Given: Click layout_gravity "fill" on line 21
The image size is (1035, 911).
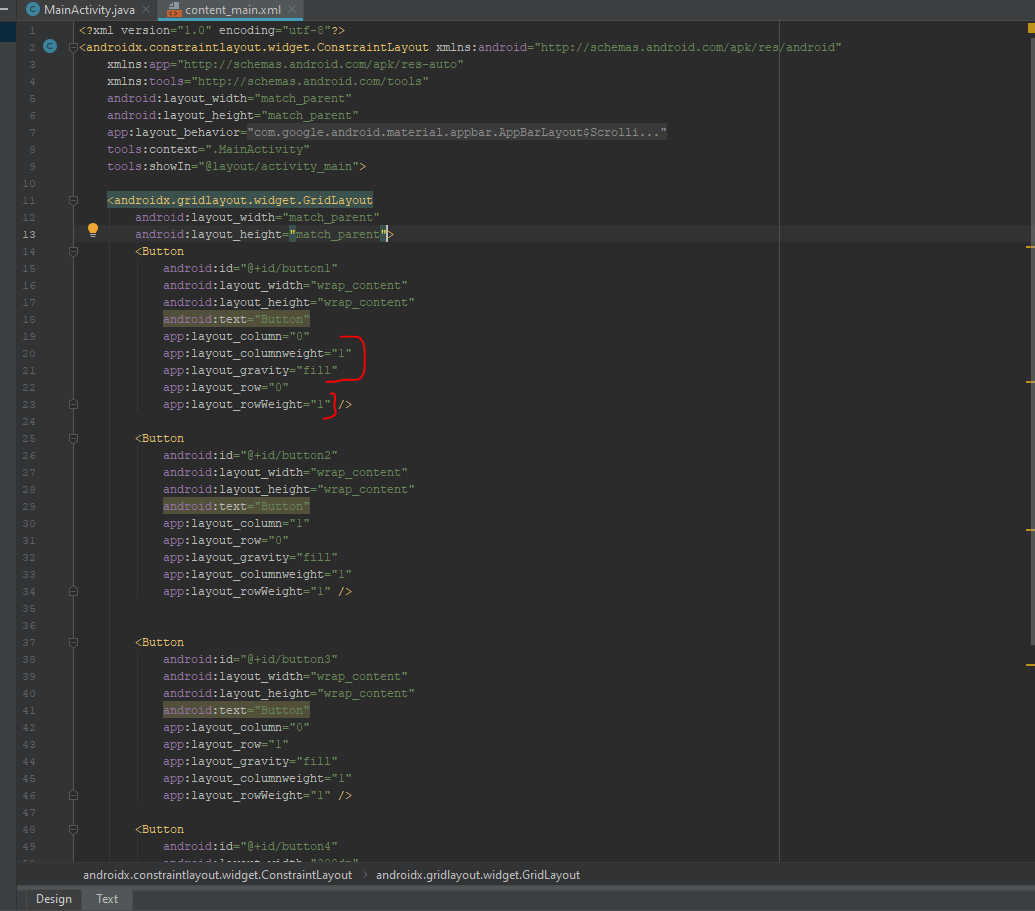Looking at the screenshot, I should 250,370.
